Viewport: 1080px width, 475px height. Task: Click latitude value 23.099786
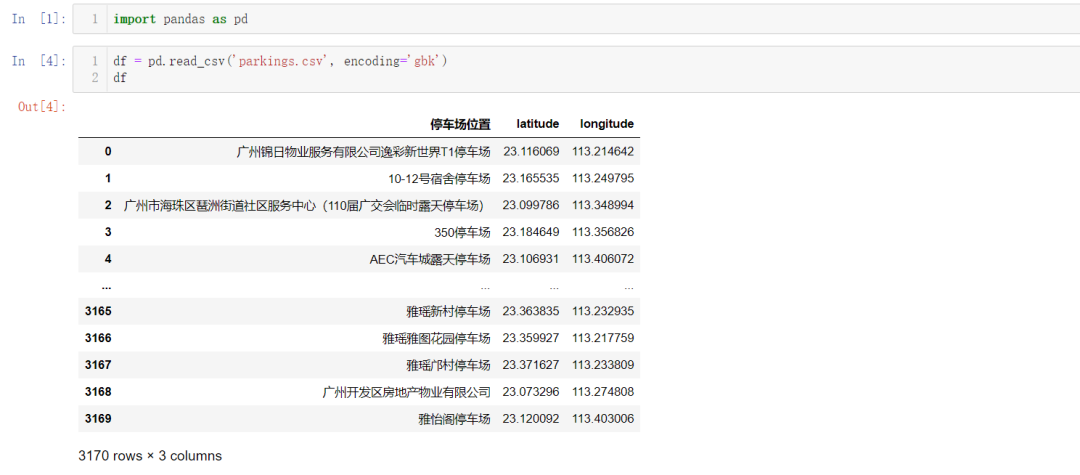pos(531,205)
